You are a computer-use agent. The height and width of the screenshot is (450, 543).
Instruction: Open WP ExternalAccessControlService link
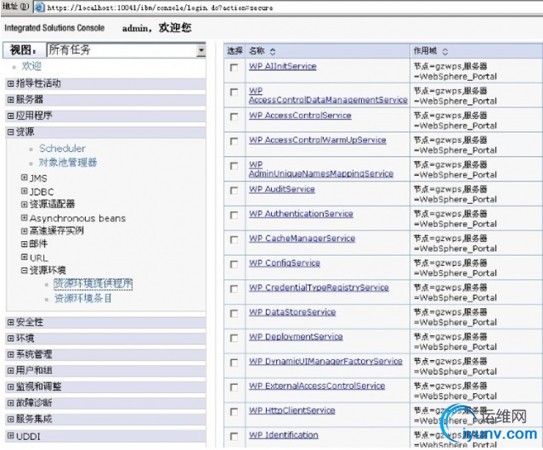pyautogui.click(x=317, y=386)
